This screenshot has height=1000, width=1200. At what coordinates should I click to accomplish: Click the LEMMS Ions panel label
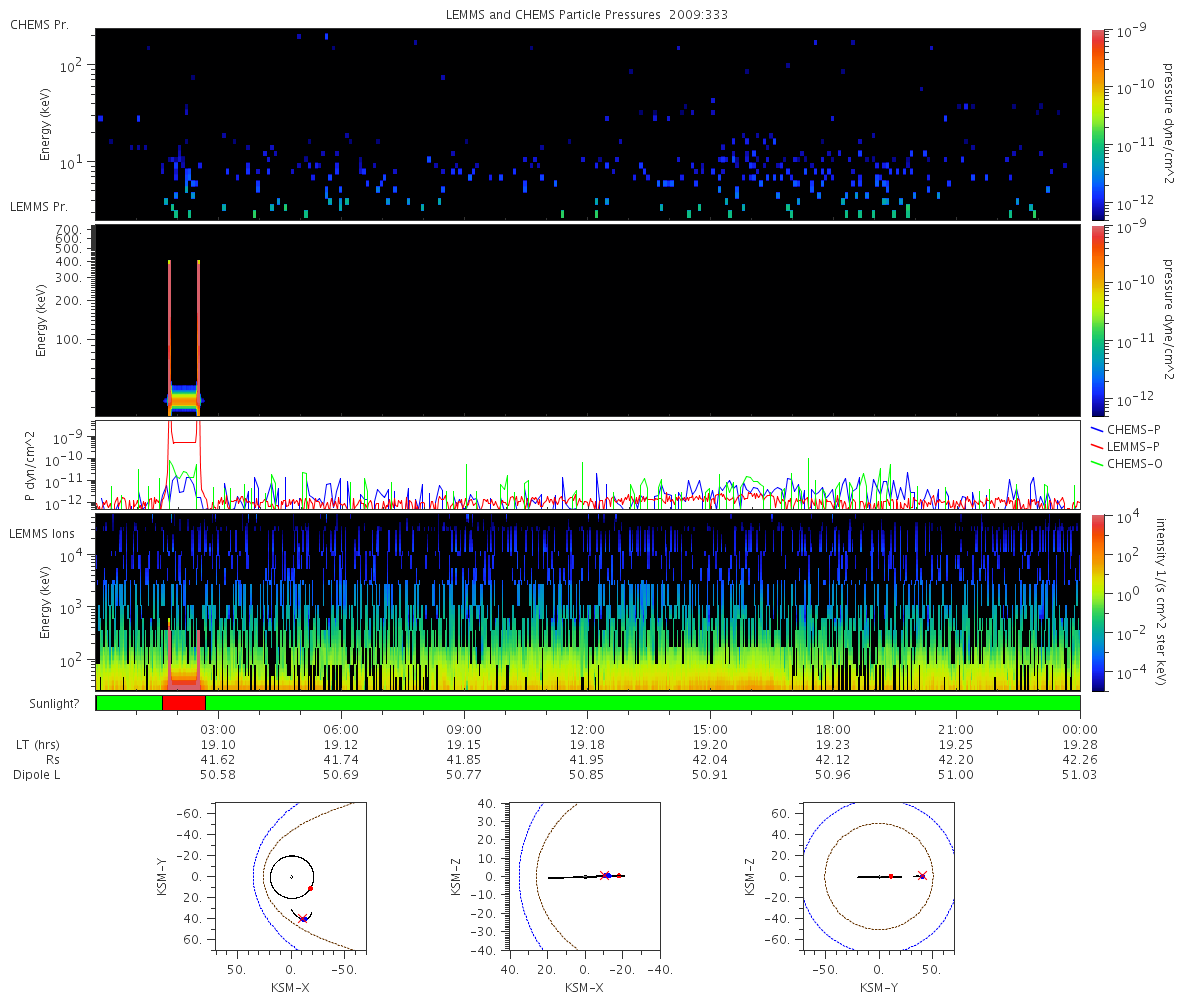click(x=41, y=534)
